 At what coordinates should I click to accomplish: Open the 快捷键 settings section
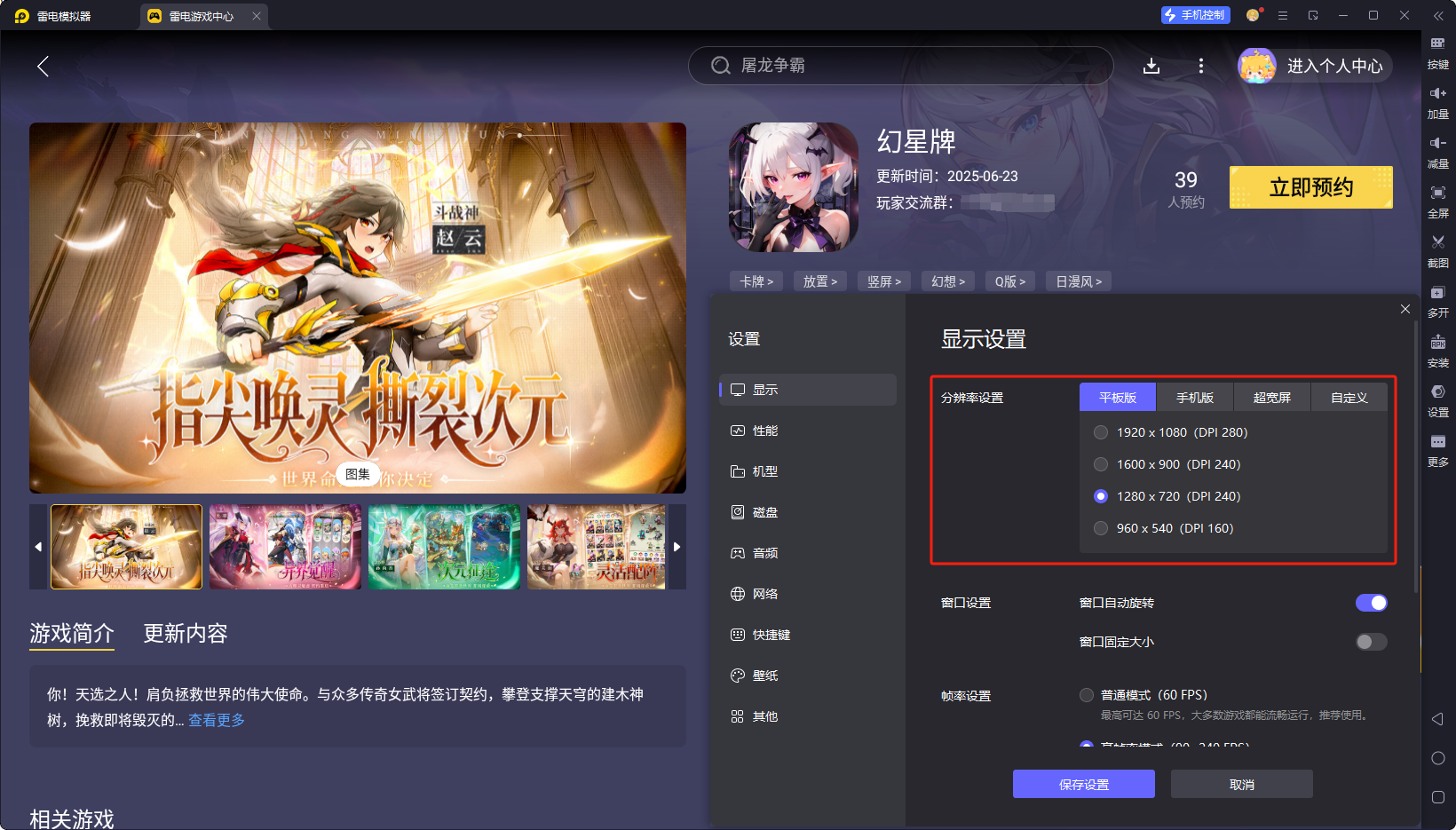(808, 635)
